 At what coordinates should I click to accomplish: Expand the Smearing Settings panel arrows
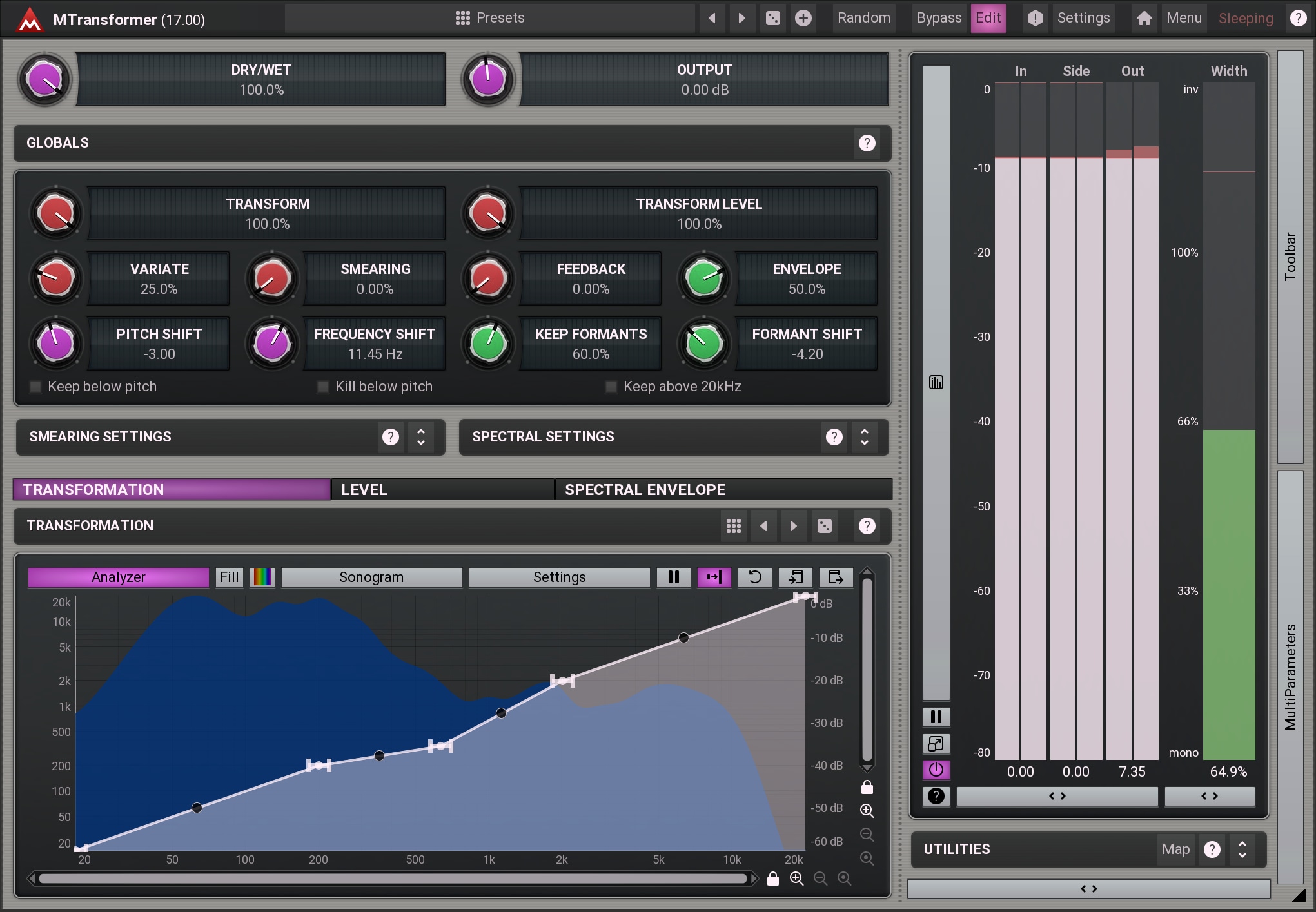coord(420,437)
